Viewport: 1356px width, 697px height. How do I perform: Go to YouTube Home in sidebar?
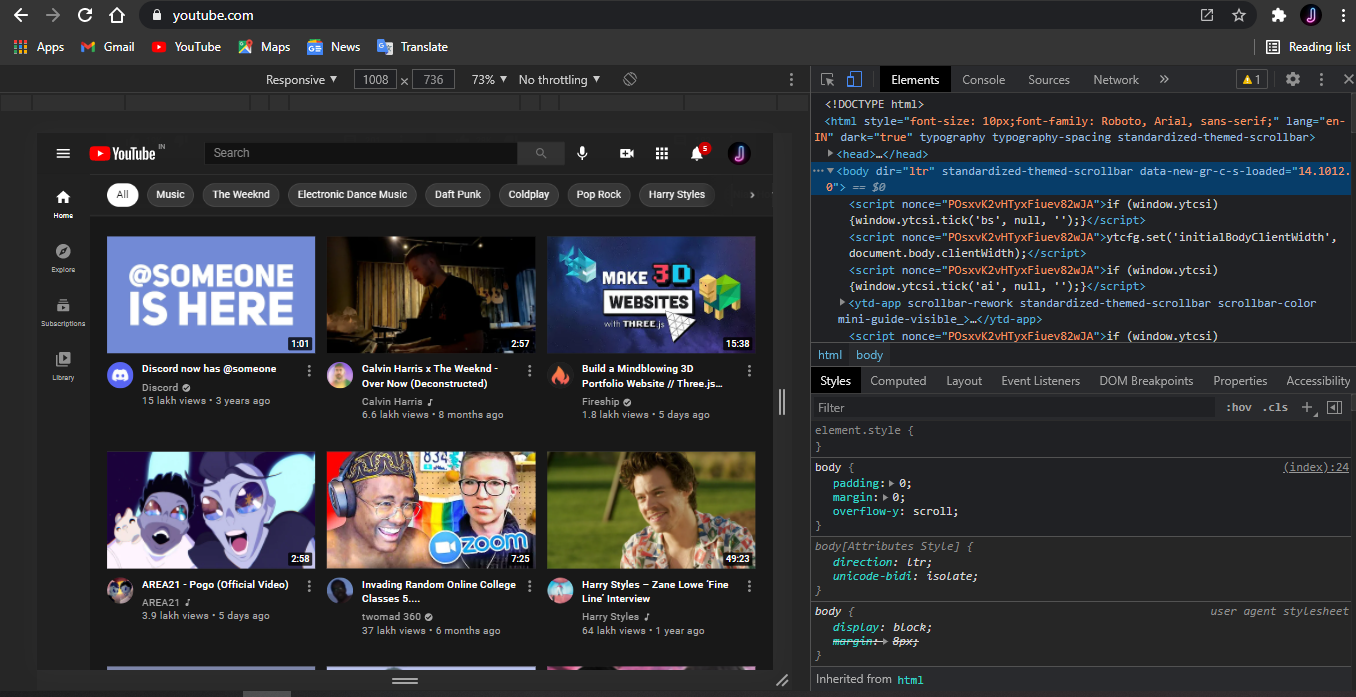pos(63,203)
